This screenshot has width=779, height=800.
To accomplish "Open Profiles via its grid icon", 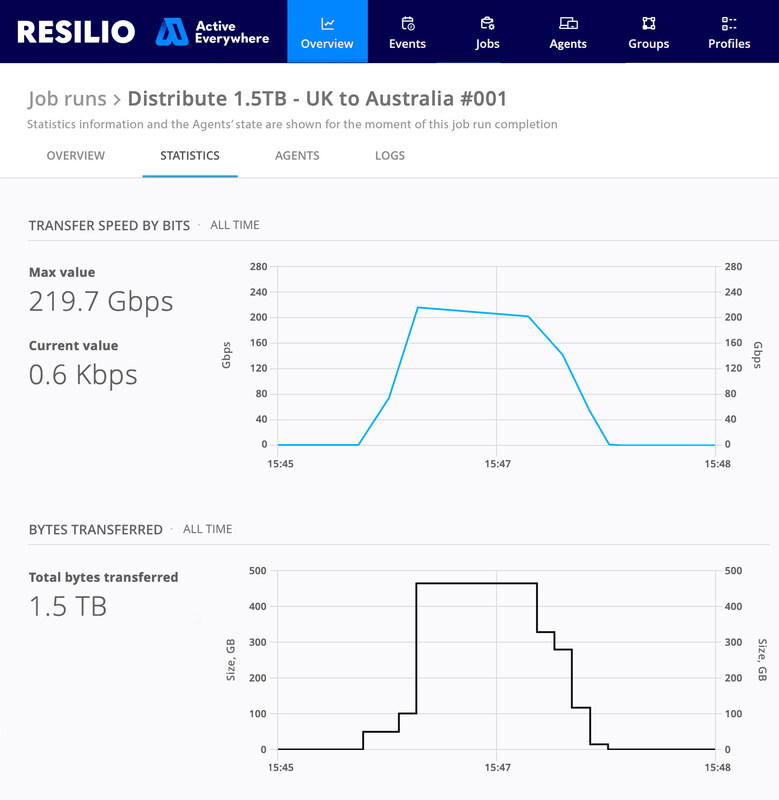I will [x=729, y=23].
